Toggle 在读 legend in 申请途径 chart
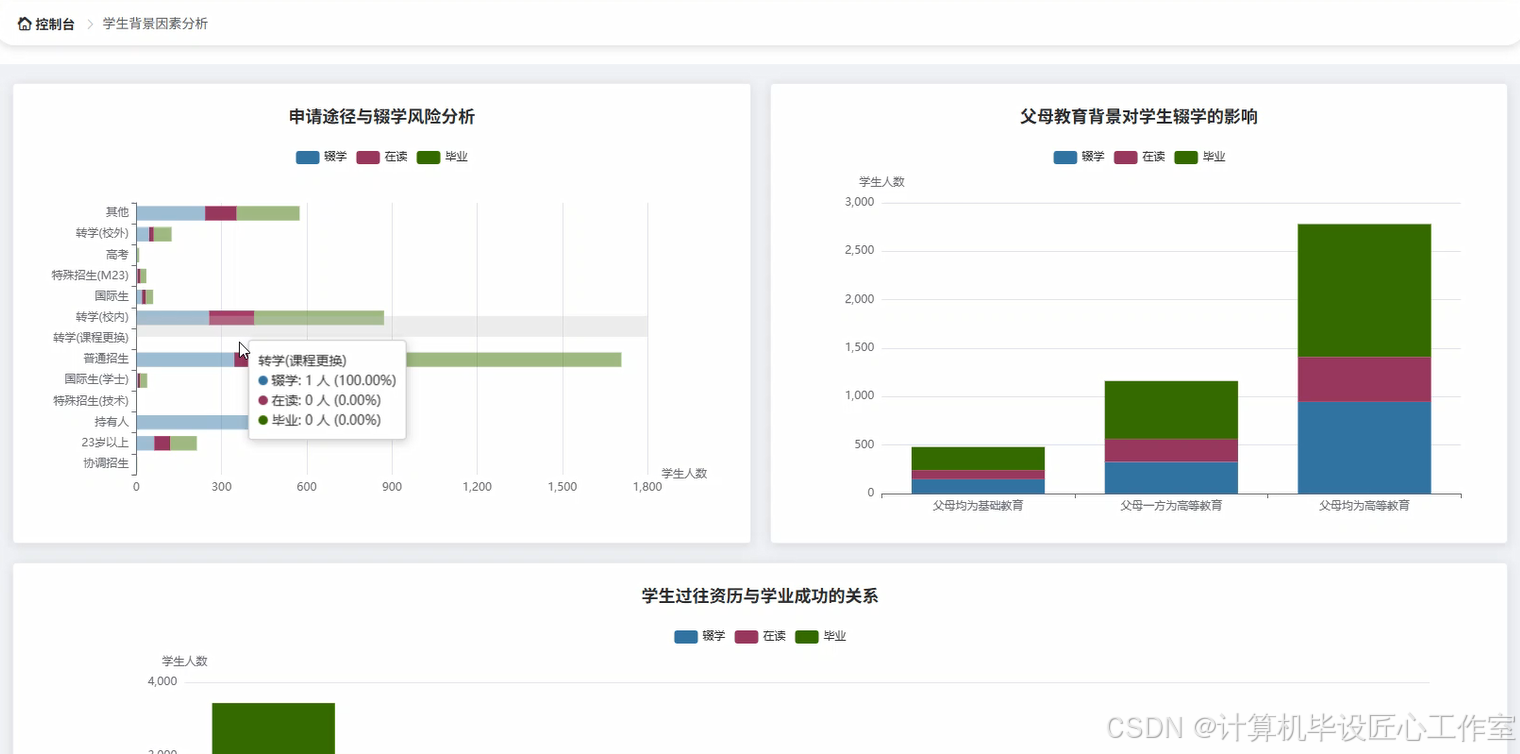Image resolution: width=1520 pixels, height=754 pixels. (x=381, y=157)
